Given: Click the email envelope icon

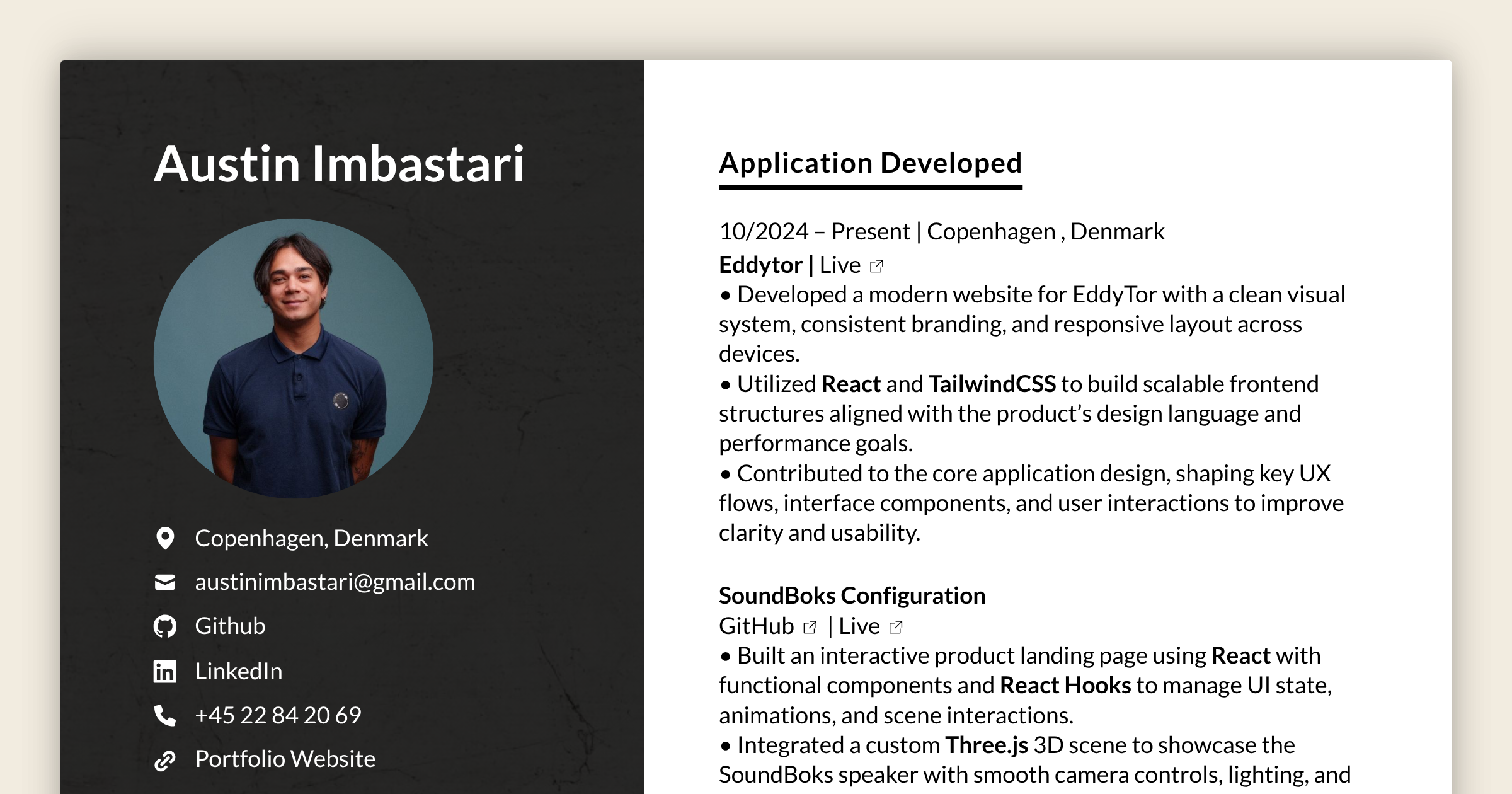Looking at the screenshot, I should pos(164,582).
